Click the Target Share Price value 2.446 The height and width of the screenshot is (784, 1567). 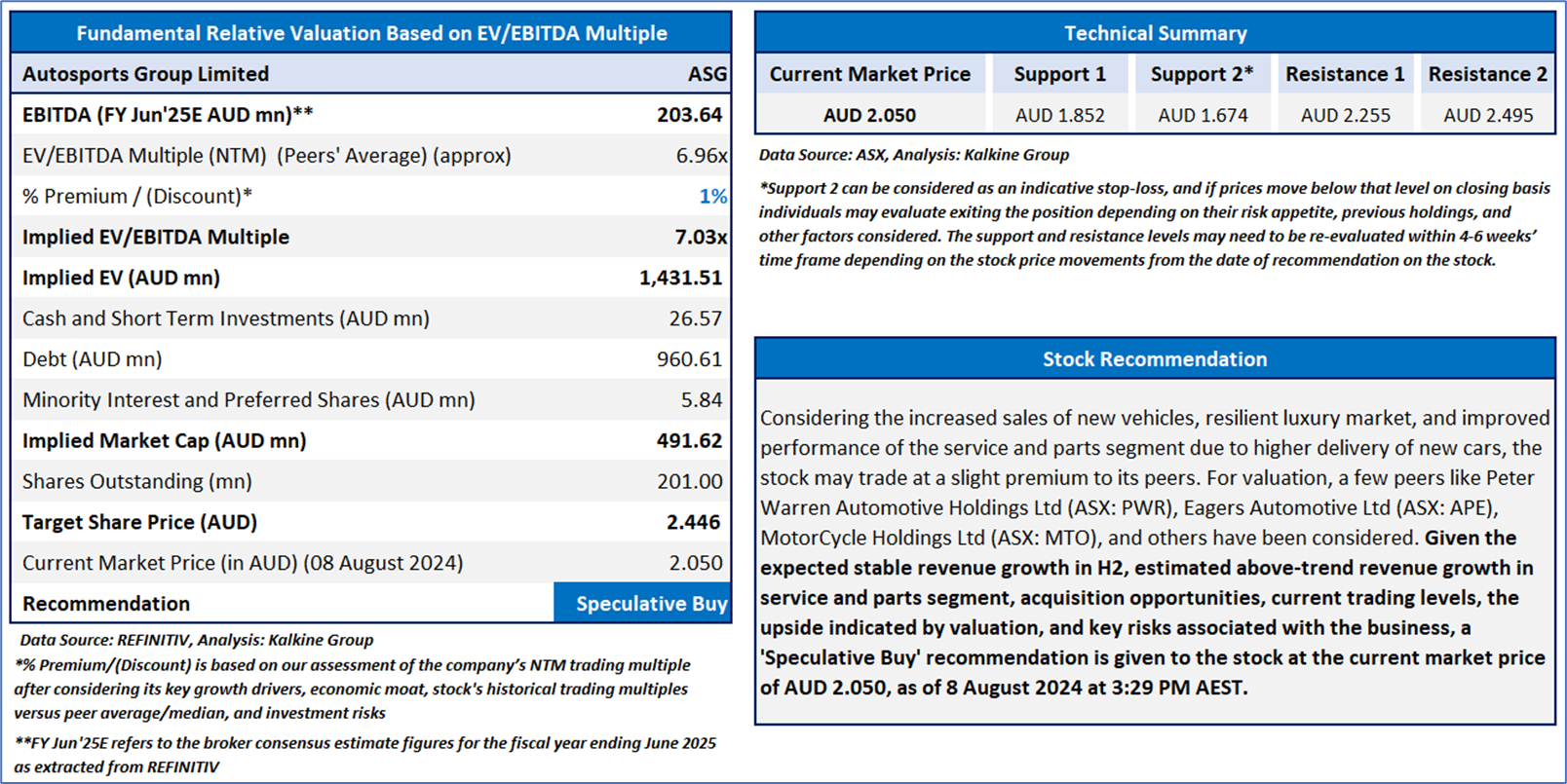(x=694, y=522)
